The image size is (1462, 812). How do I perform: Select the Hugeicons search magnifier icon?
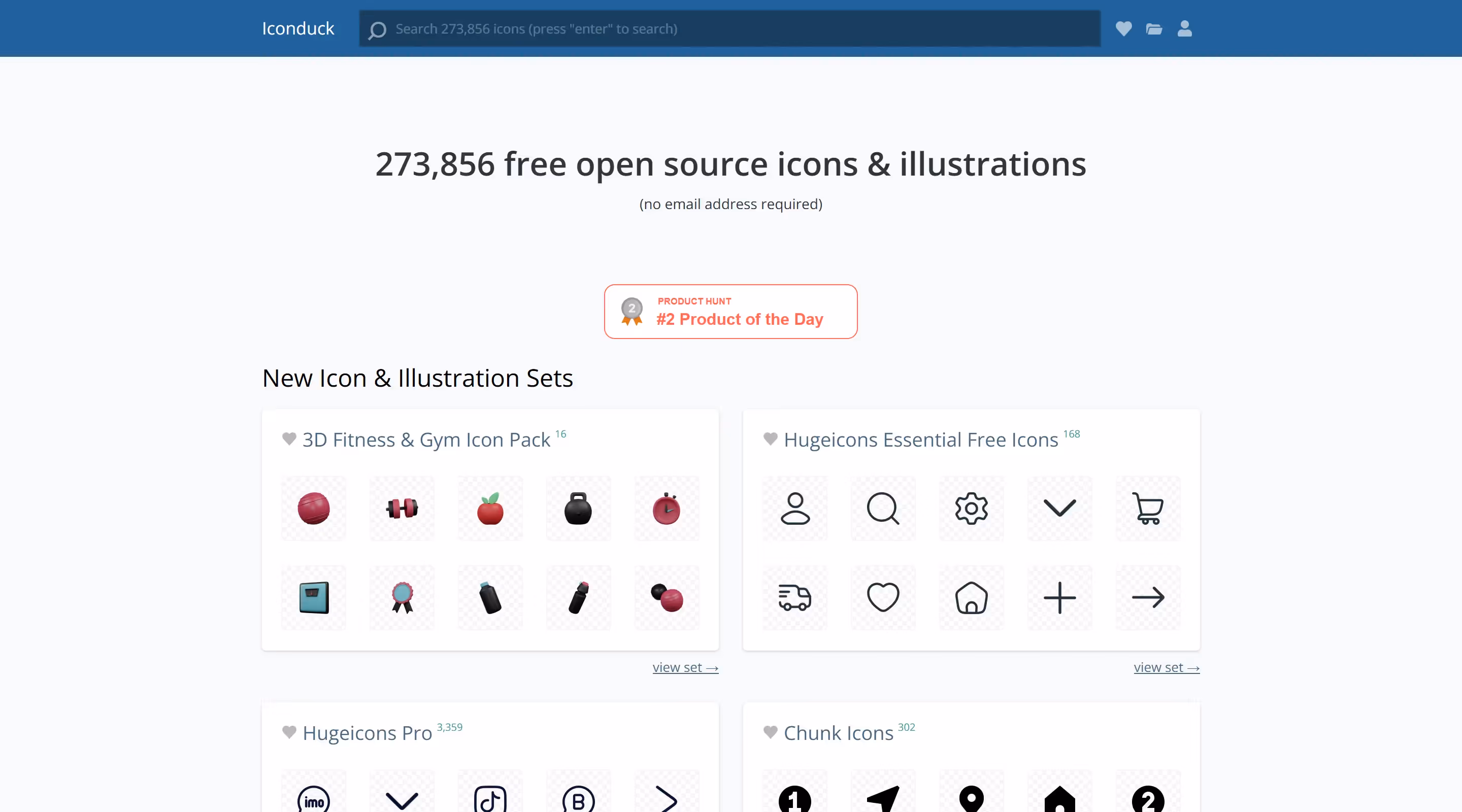coord(883,509)
